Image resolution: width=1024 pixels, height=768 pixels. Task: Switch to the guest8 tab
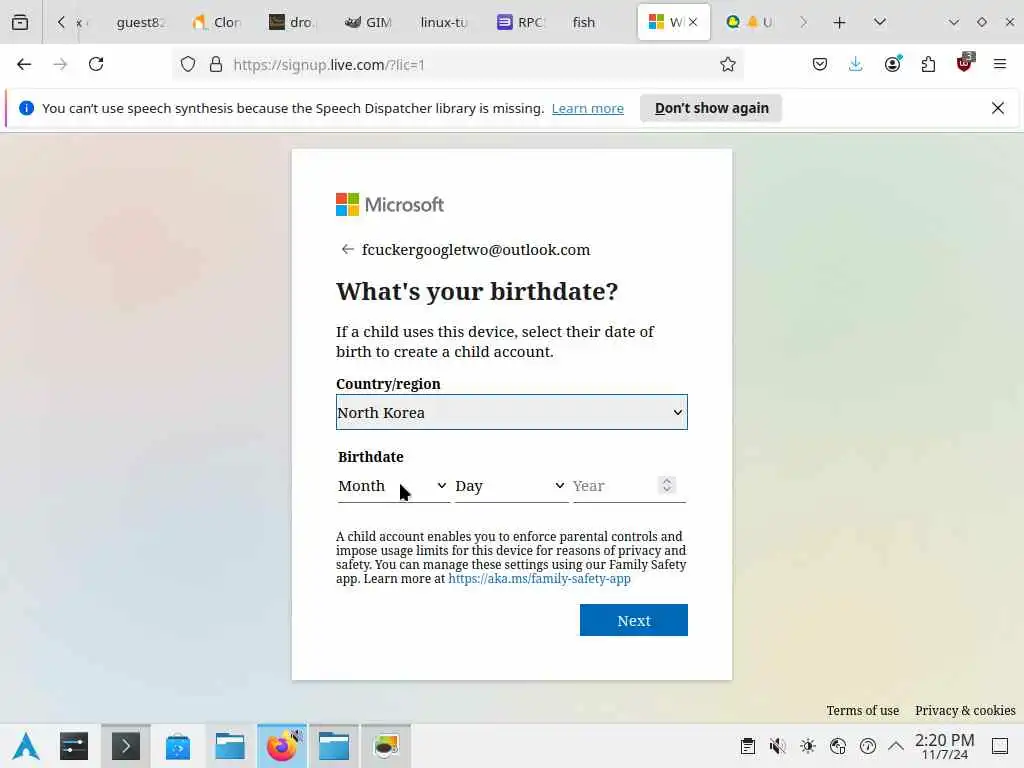[x=139, y=22]
